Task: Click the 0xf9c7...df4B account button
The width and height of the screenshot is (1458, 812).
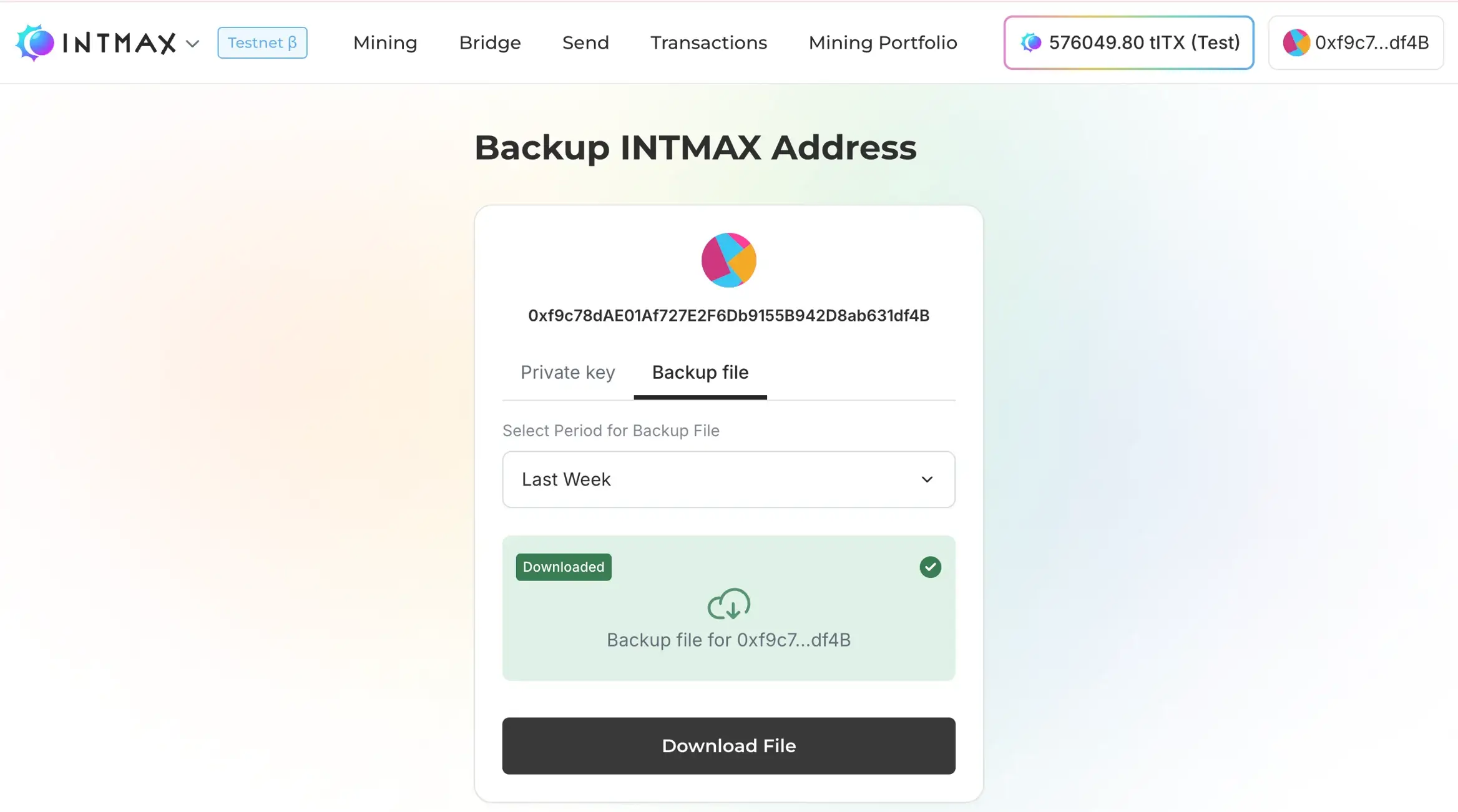Action: (1356, 42)
